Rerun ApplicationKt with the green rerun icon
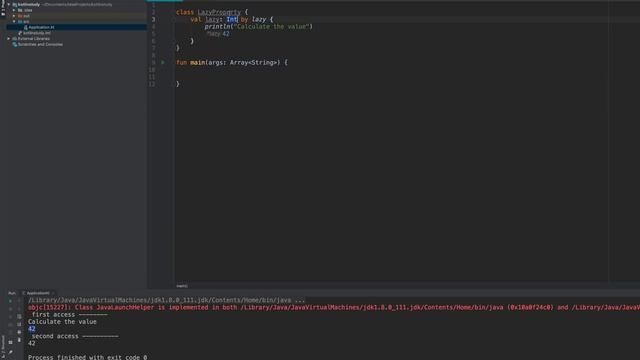 pos(10,301)
